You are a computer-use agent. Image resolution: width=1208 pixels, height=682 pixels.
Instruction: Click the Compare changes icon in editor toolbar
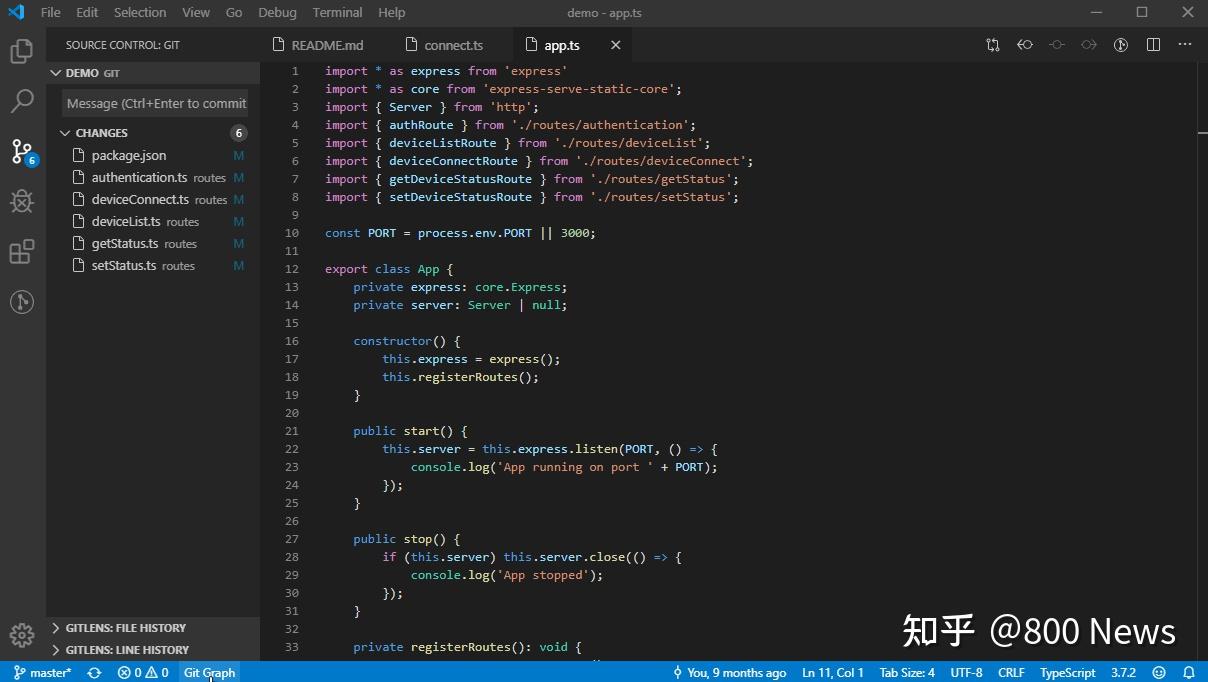pos(993,45)
